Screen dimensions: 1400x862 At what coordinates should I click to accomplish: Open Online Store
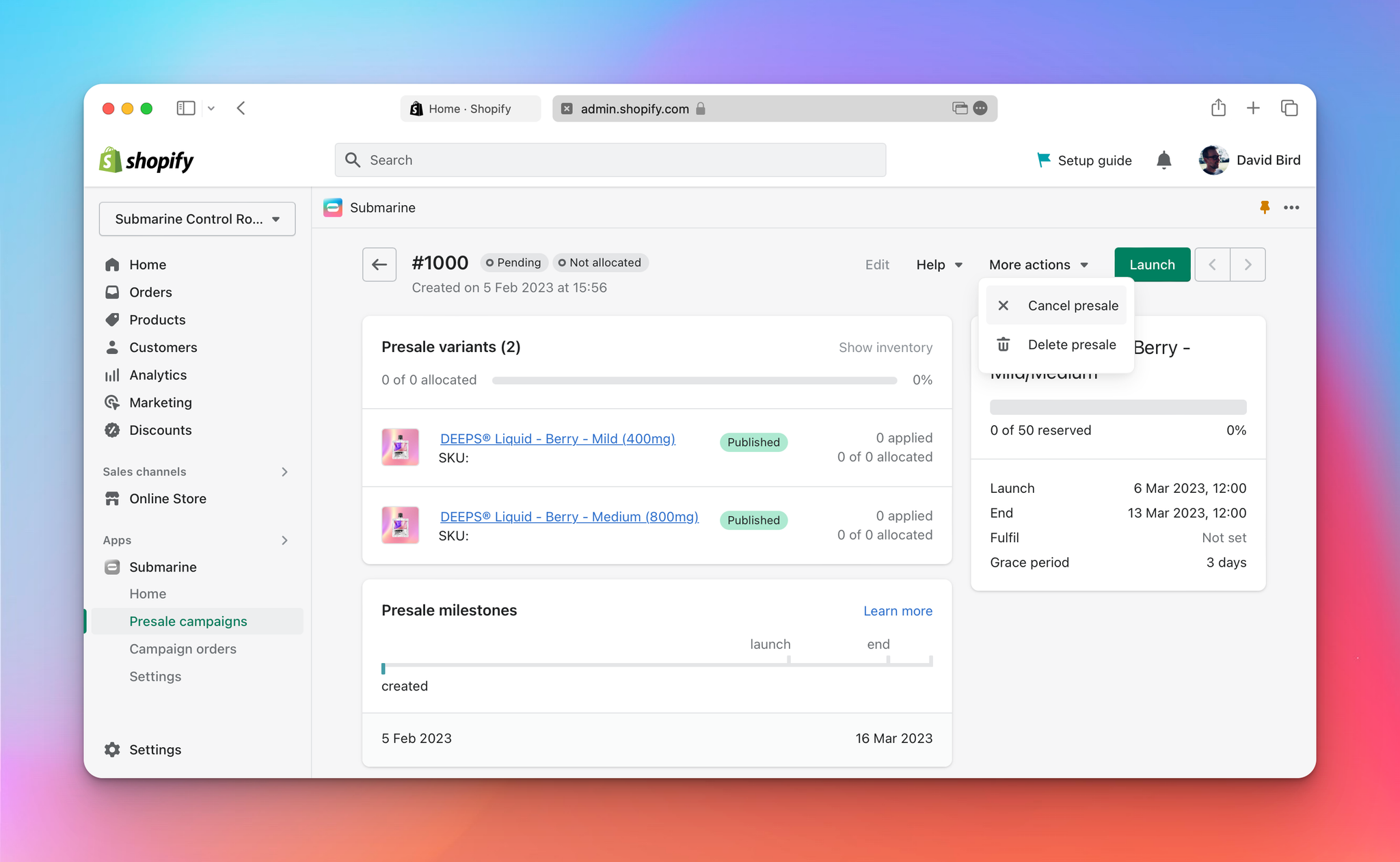167,499
